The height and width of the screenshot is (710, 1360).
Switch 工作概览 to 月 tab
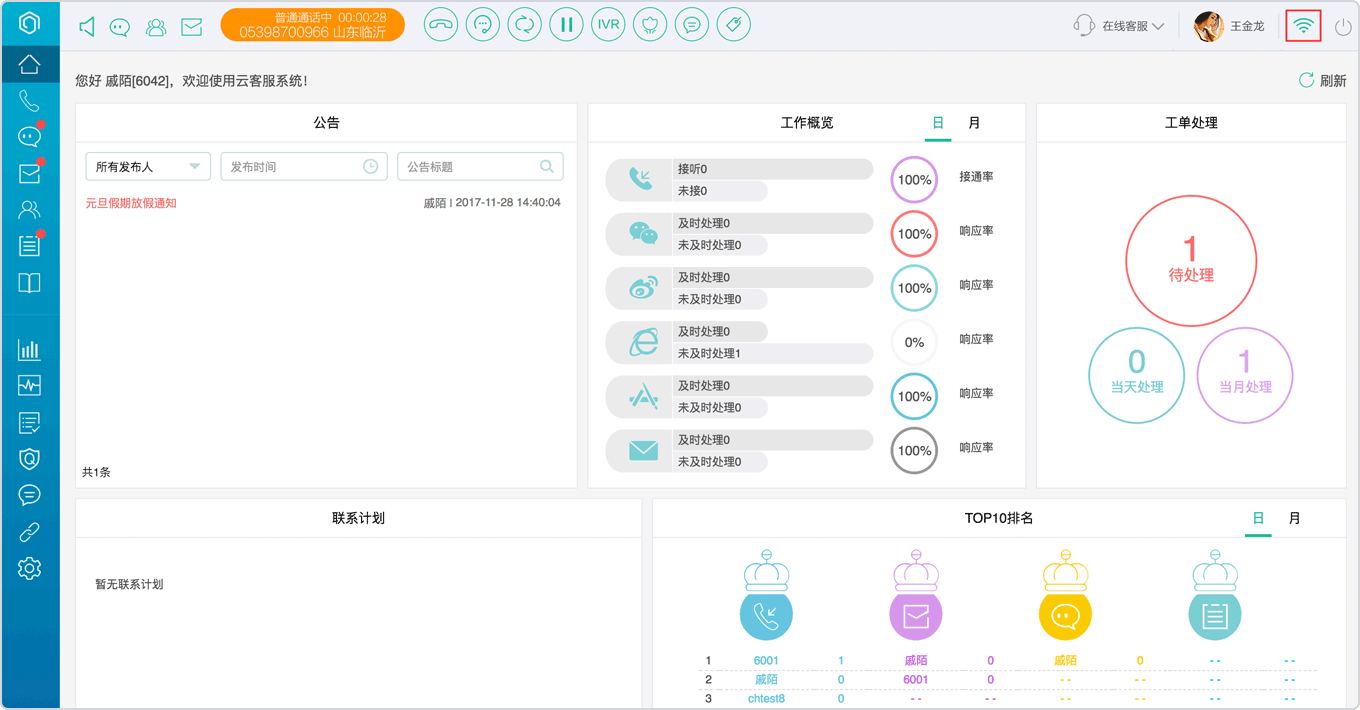pos(974,123)
